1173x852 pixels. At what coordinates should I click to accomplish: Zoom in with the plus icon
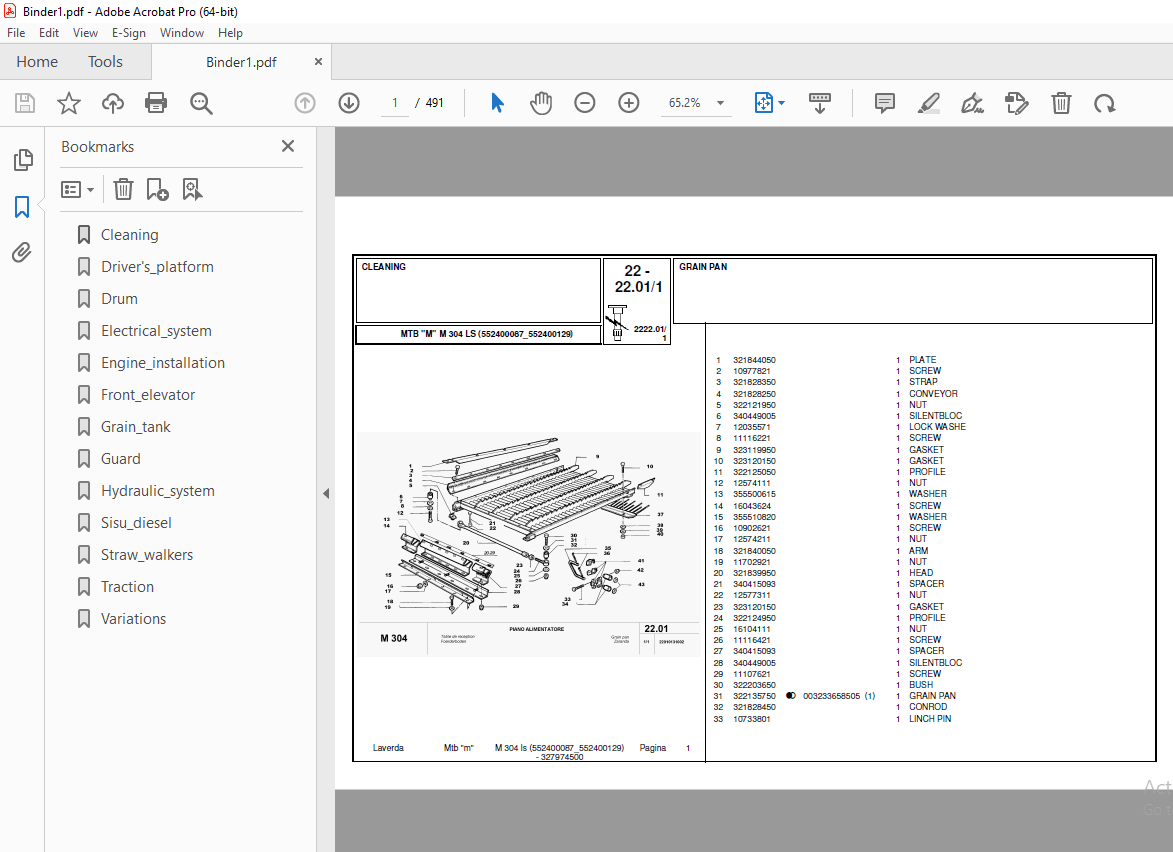pyautogui.click(x=629, y=102)
